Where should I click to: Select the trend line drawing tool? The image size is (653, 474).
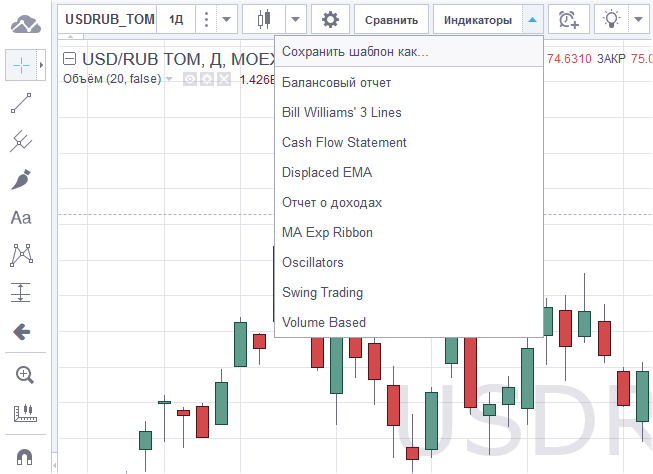coord(21,103)
